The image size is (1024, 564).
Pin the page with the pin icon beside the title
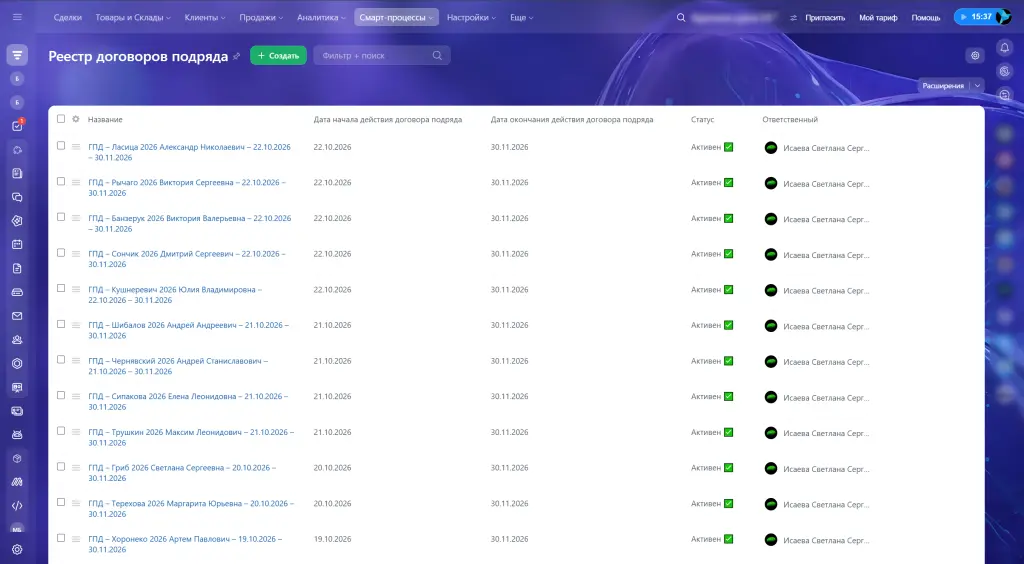[236, 56]
